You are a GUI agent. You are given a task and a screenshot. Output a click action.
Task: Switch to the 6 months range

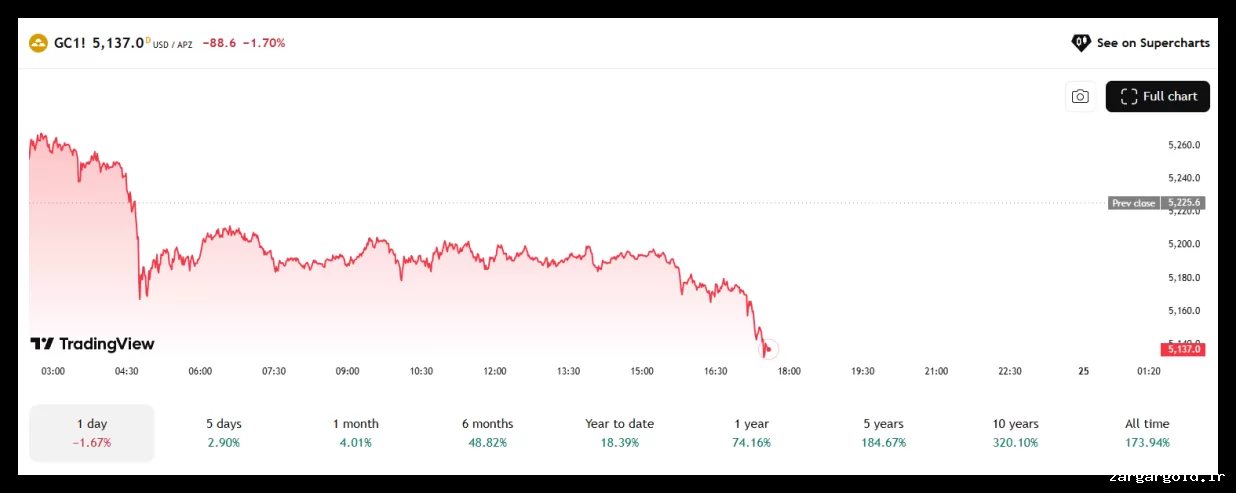(x=488, y=433)
